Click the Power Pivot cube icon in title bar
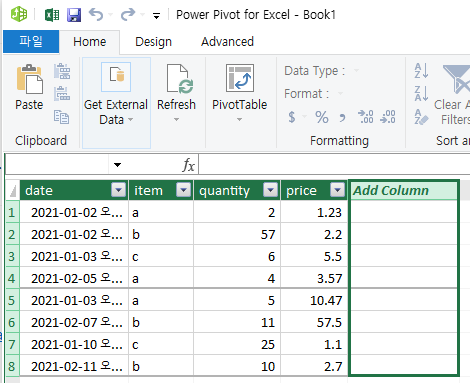Viewport: 470px width, 383px height. (19, 14)
